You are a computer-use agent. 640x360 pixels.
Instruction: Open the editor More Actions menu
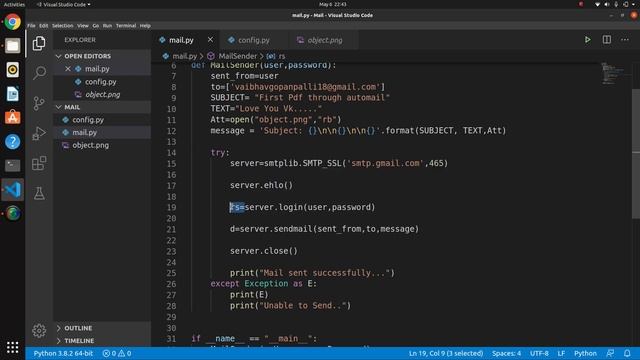point(625,40)
